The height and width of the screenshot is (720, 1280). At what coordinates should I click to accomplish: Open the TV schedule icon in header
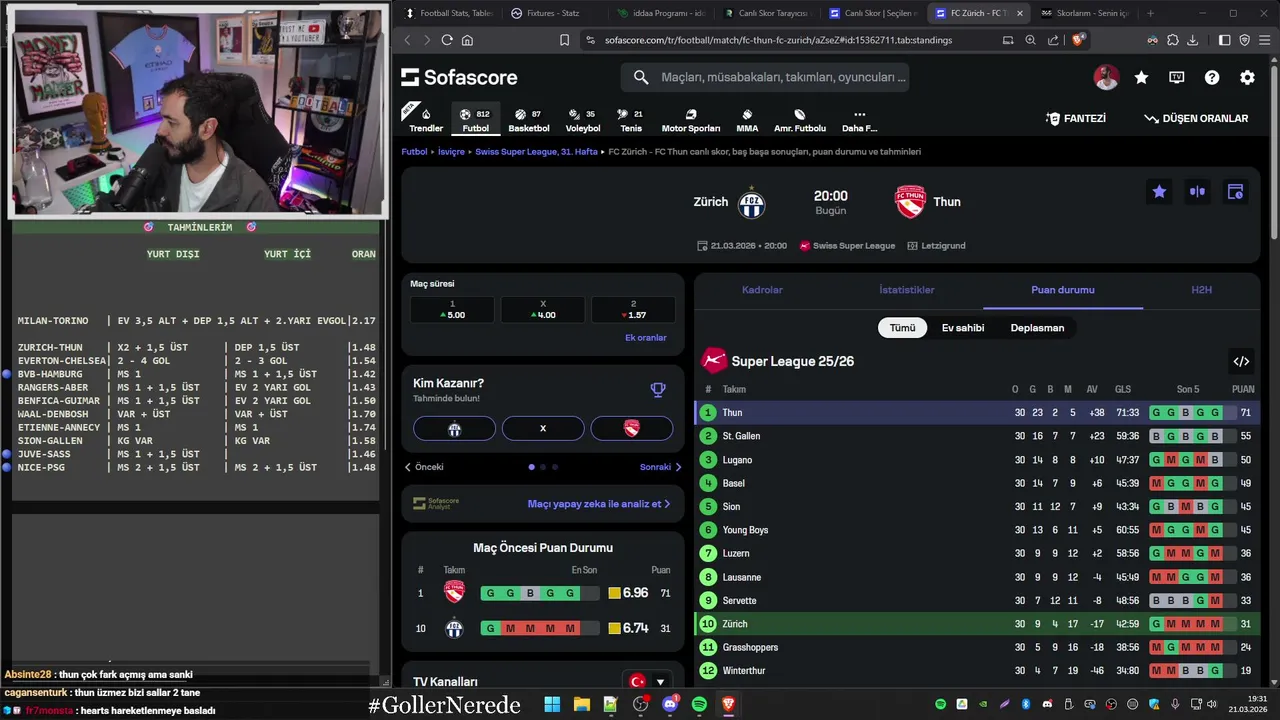click(1177, 77)
